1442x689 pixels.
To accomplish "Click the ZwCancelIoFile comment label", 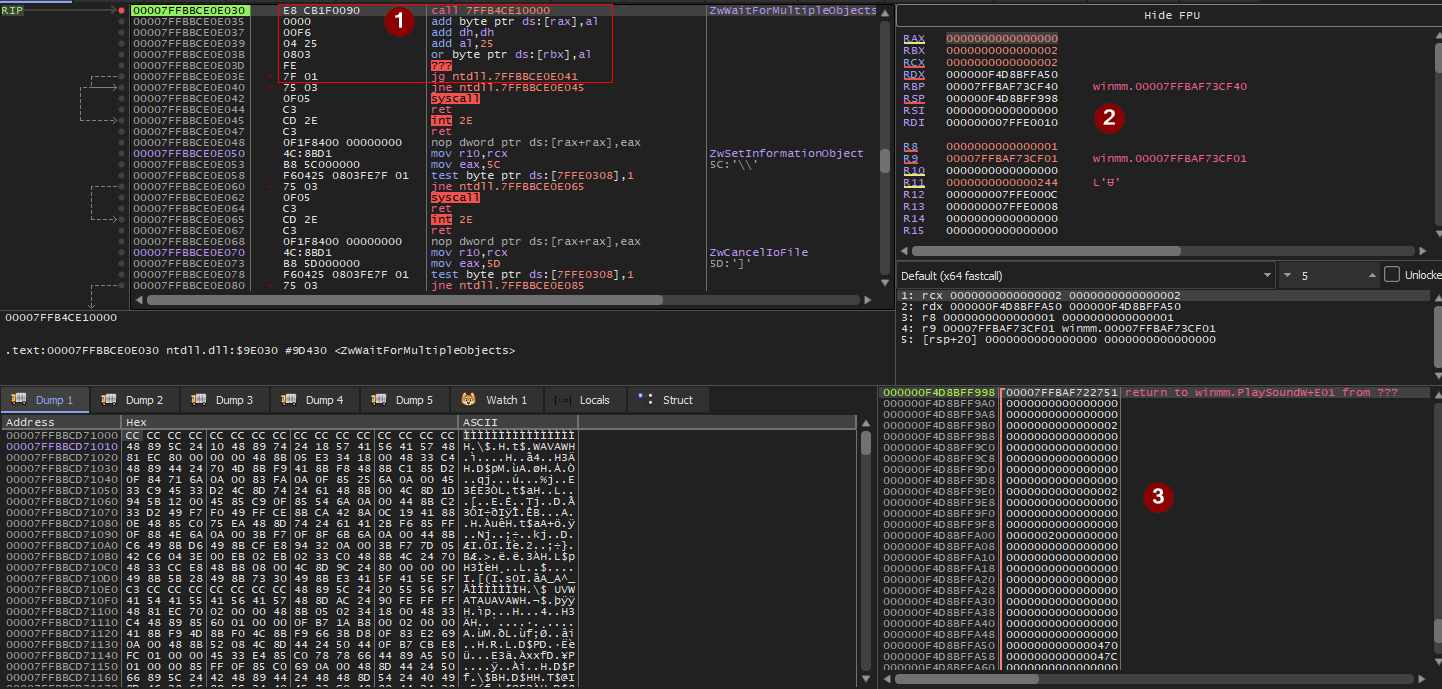I will pyautogui.click(x=758, y=252).
